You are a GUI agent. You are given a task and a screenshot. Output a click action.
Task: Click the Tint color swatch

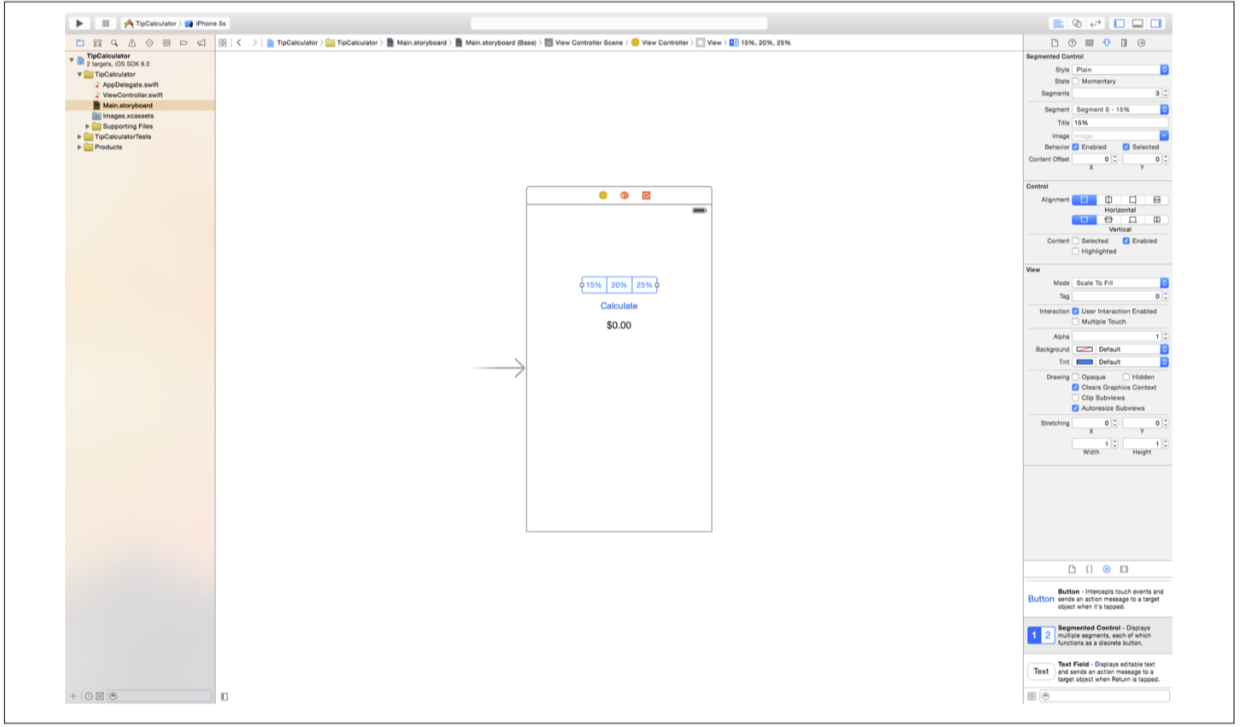(1084, 362)
